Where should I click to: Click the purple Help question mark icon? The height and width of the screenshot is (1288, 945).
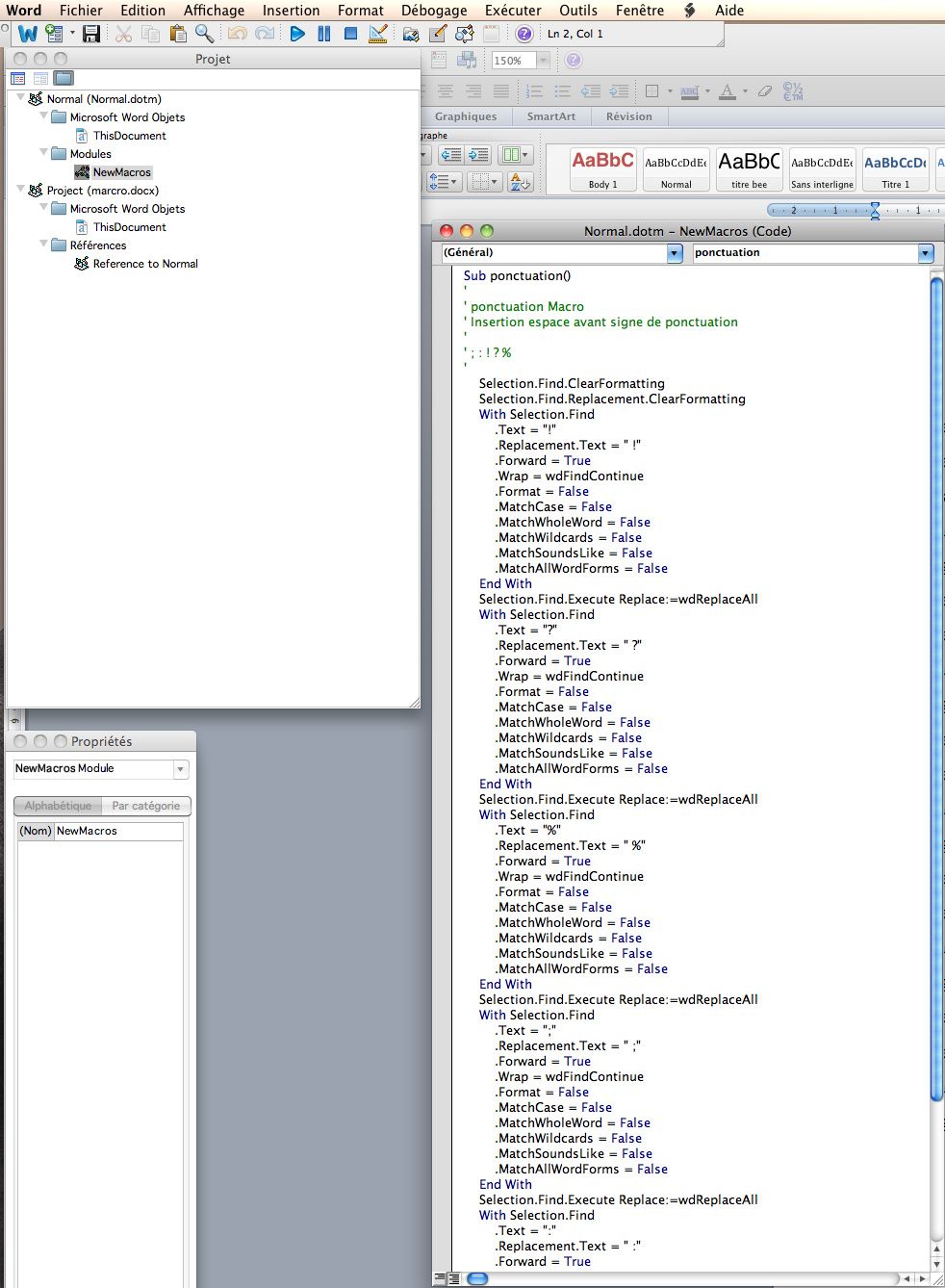524,34
